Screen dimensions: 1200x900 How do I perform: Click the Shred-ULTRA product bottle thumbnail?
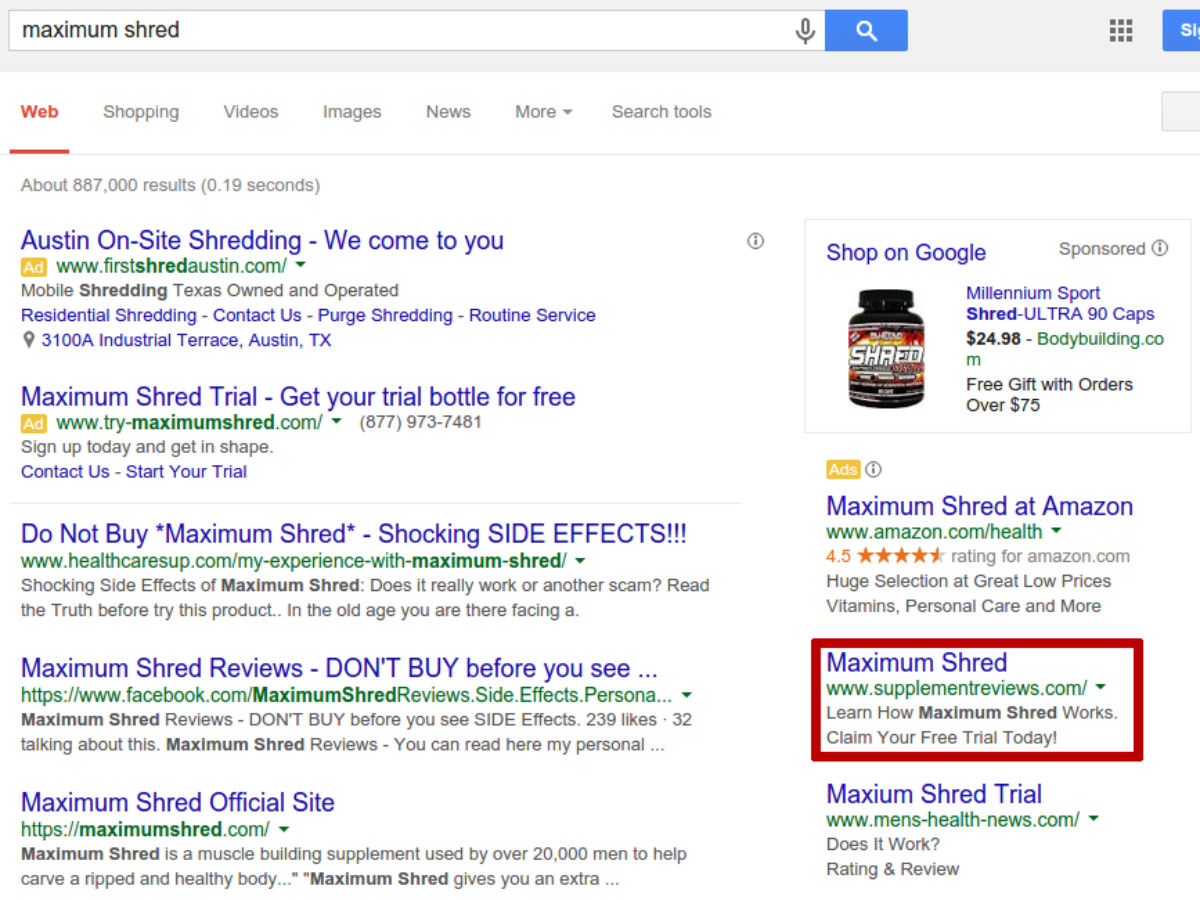coord(885,347)
